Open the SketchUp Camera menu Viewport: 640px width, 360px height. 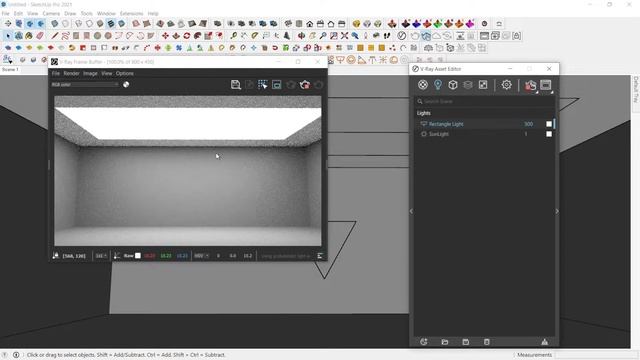coord(51,13)
